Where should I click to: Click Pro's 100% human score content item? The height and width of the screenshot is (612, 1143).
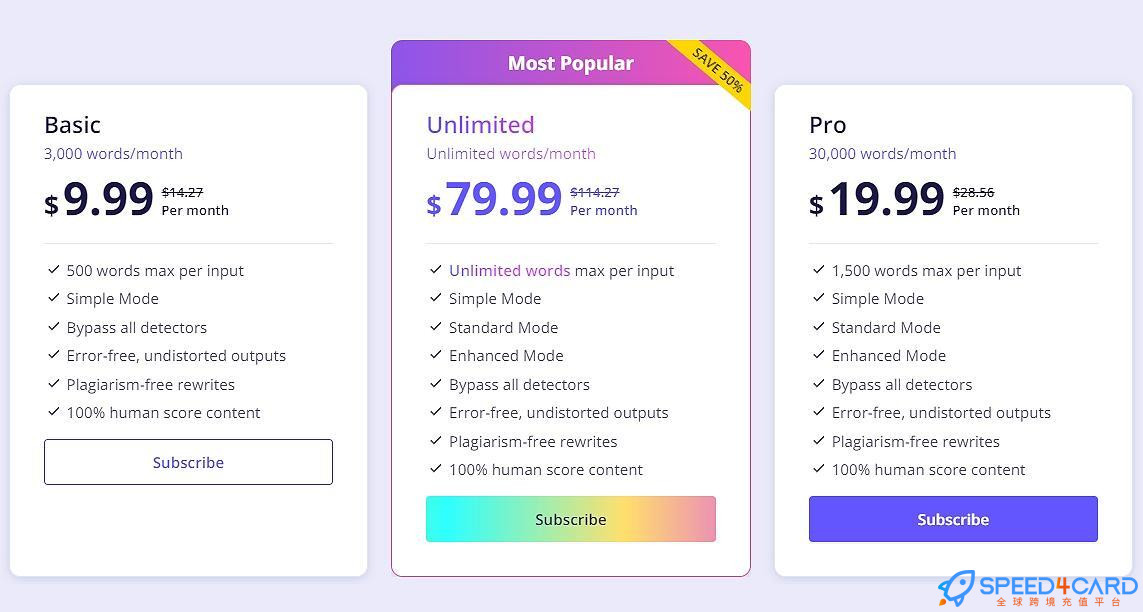click(x=928, y=470)
